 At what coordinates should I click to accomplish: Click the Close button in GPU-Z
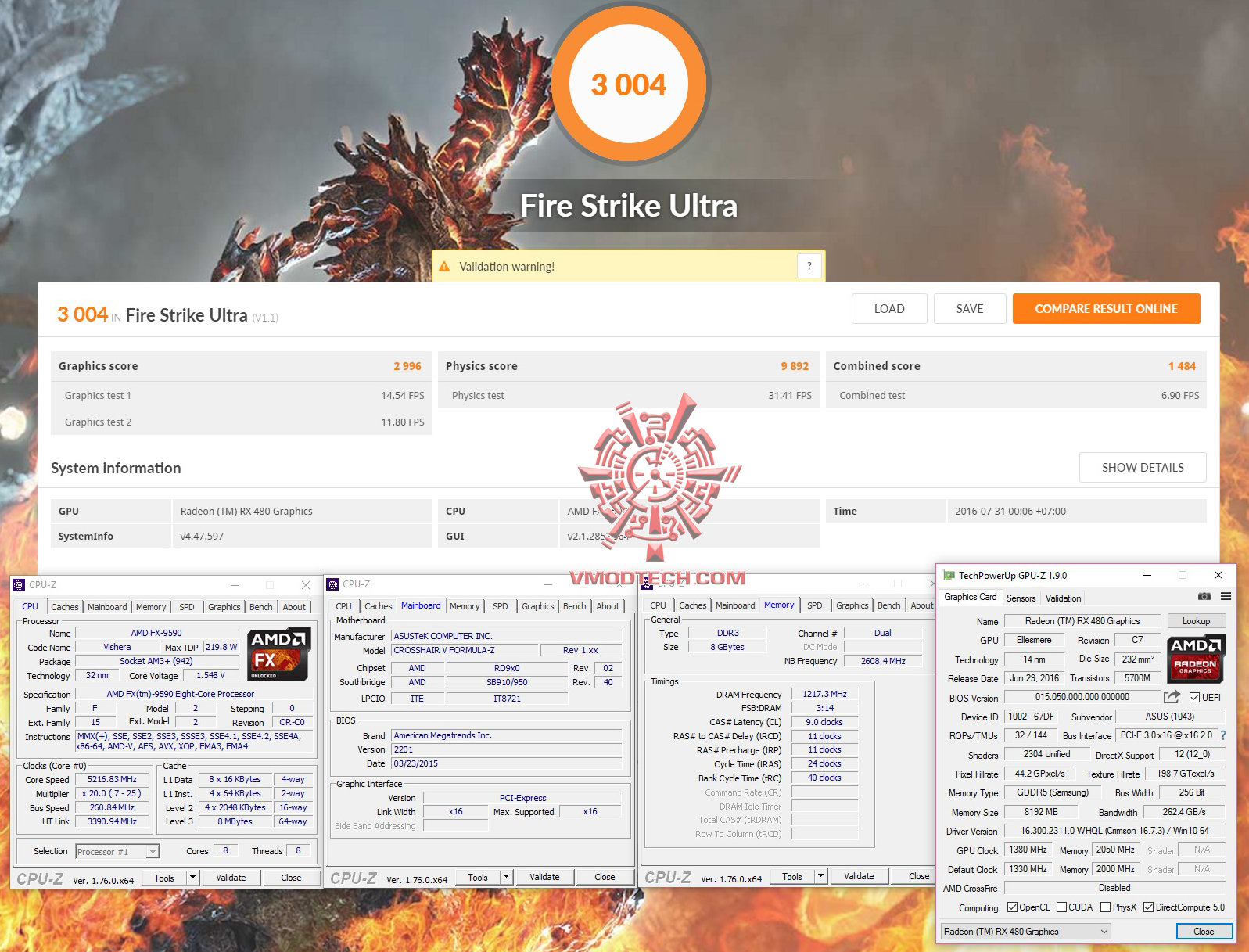1204,932
